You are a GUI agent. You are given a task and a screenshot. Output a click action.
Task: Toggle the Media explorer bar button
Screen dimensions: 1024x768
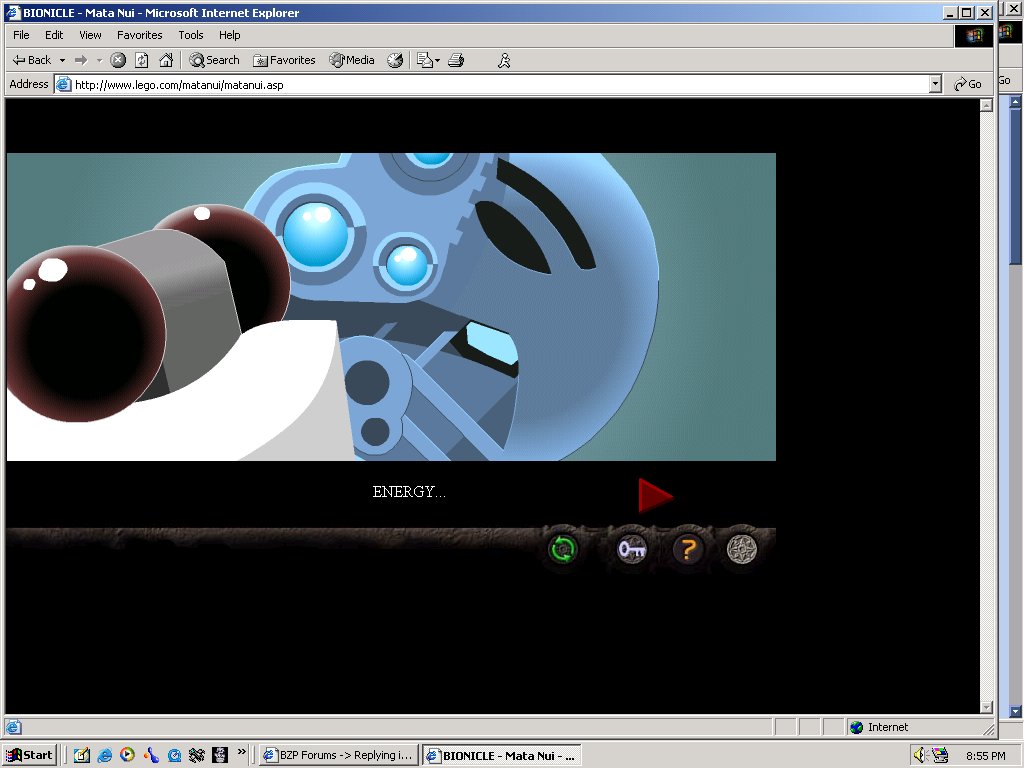tap(352, 60)
